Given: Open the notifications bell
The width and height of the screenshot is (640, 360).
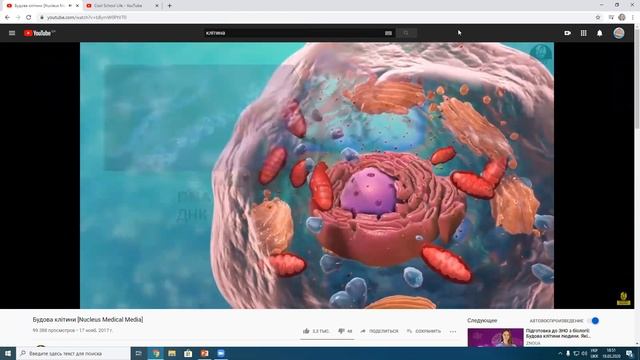Looking at the screenshot, I should pos(600,33).
